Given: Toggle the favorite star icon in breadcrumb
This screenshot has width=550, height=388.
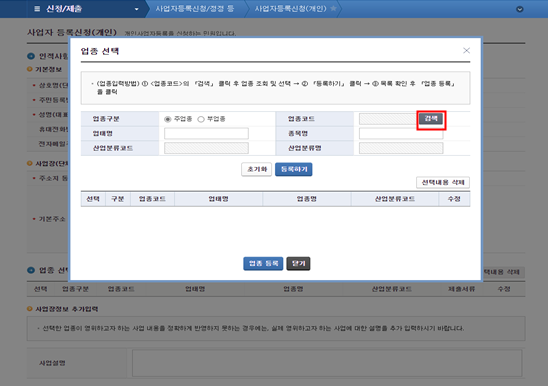Looking at the screenshot, I should click(334, 8).
